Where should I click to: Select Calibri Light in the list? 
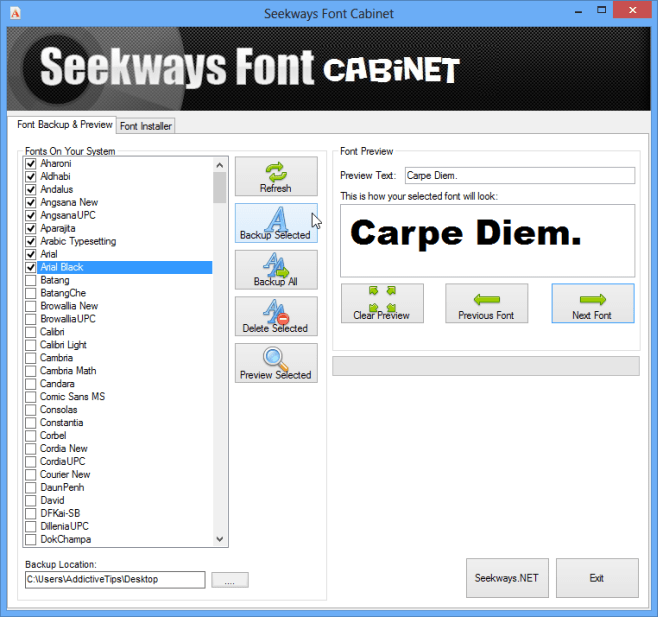pos(63,345)
